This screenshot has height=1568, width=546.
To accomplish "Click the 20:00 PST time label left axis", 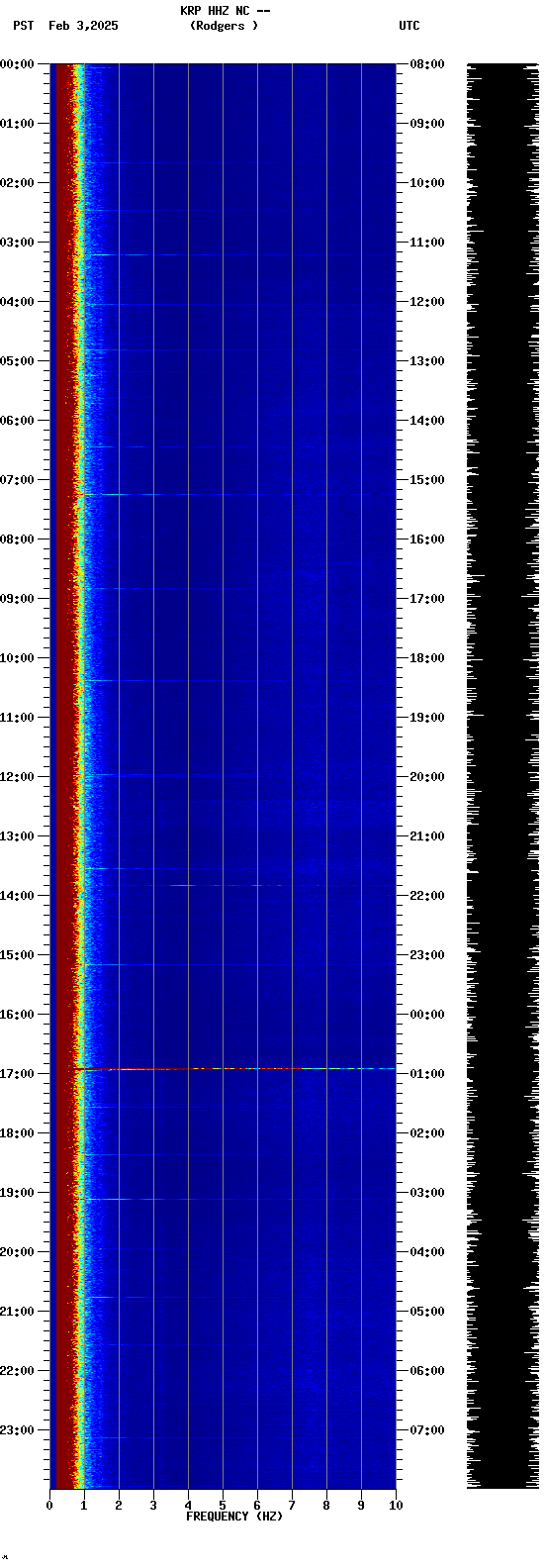I will (x=17, y=1252).
